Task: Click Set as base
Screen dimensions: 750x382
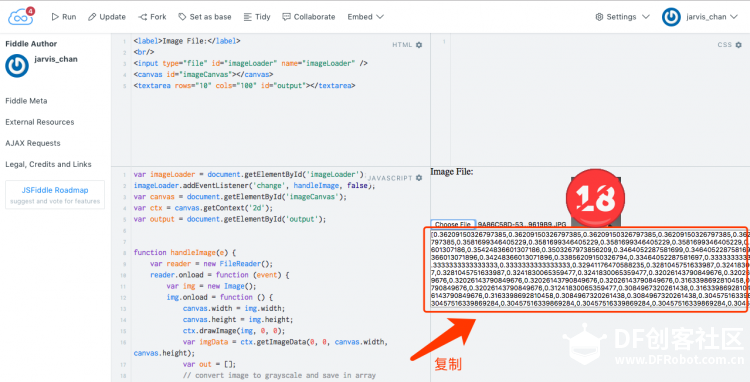Action: (205, 17)
